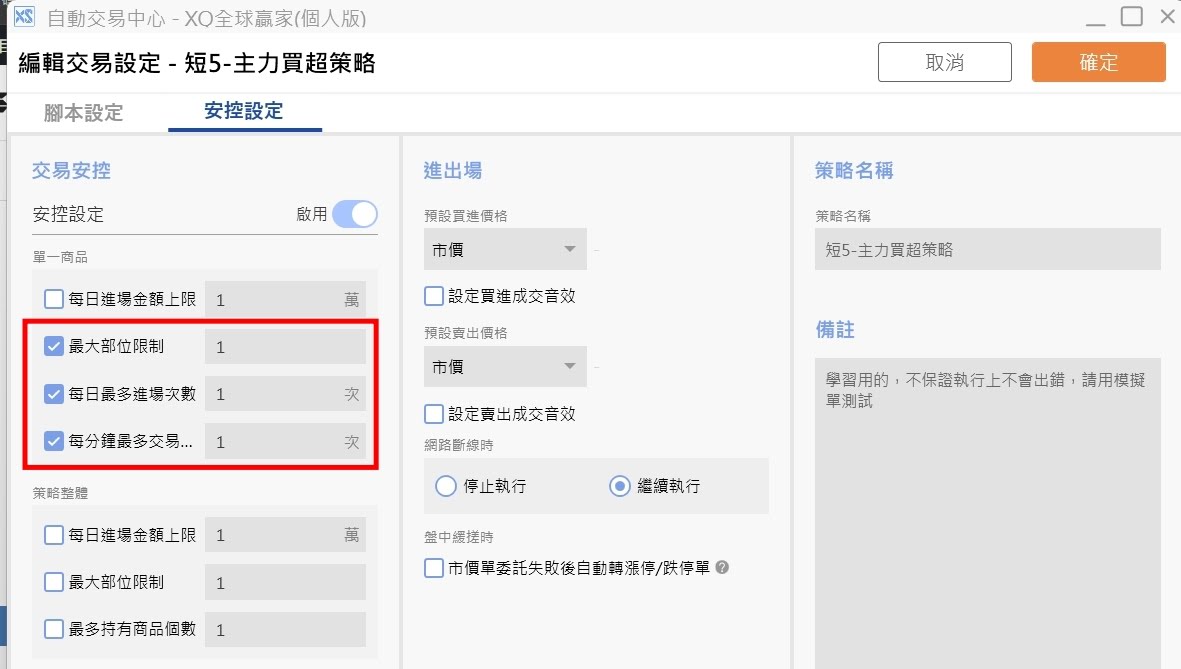Enable 市價單委託失敗後自動轉漲停/跌停單 checkbox
This screenshot has height=669, width=1181.
tap(434, 568)
